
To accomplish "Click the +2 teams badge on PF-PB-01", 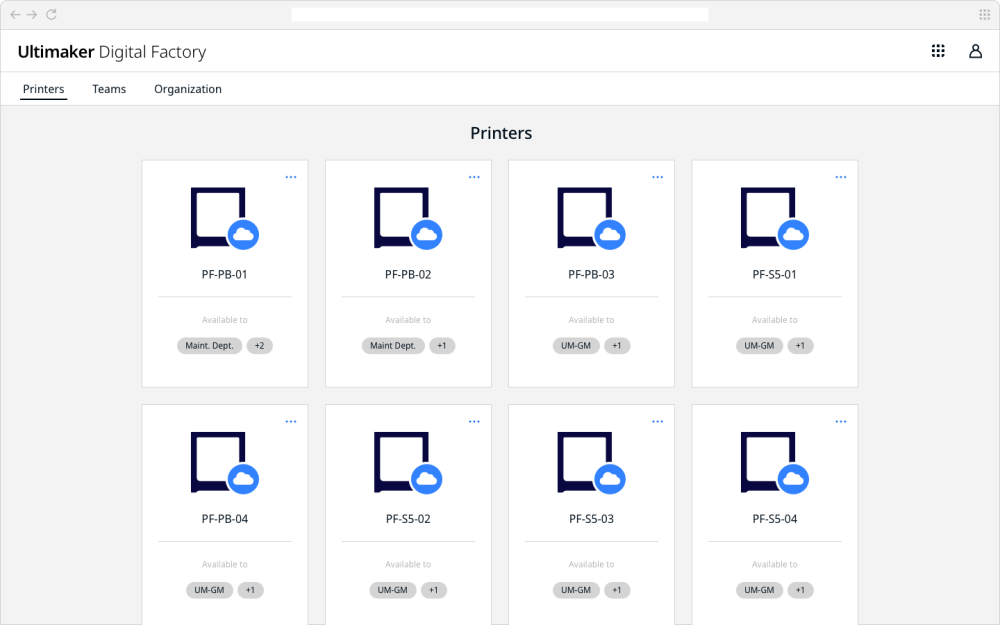I will point(260,346).
